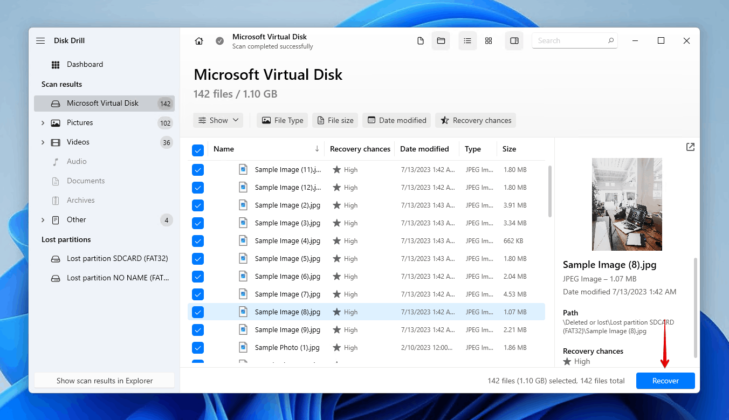This screenshot has width=729, height=420.
Task: Open Dashboard in the sidebar
Action: point(84,64)
